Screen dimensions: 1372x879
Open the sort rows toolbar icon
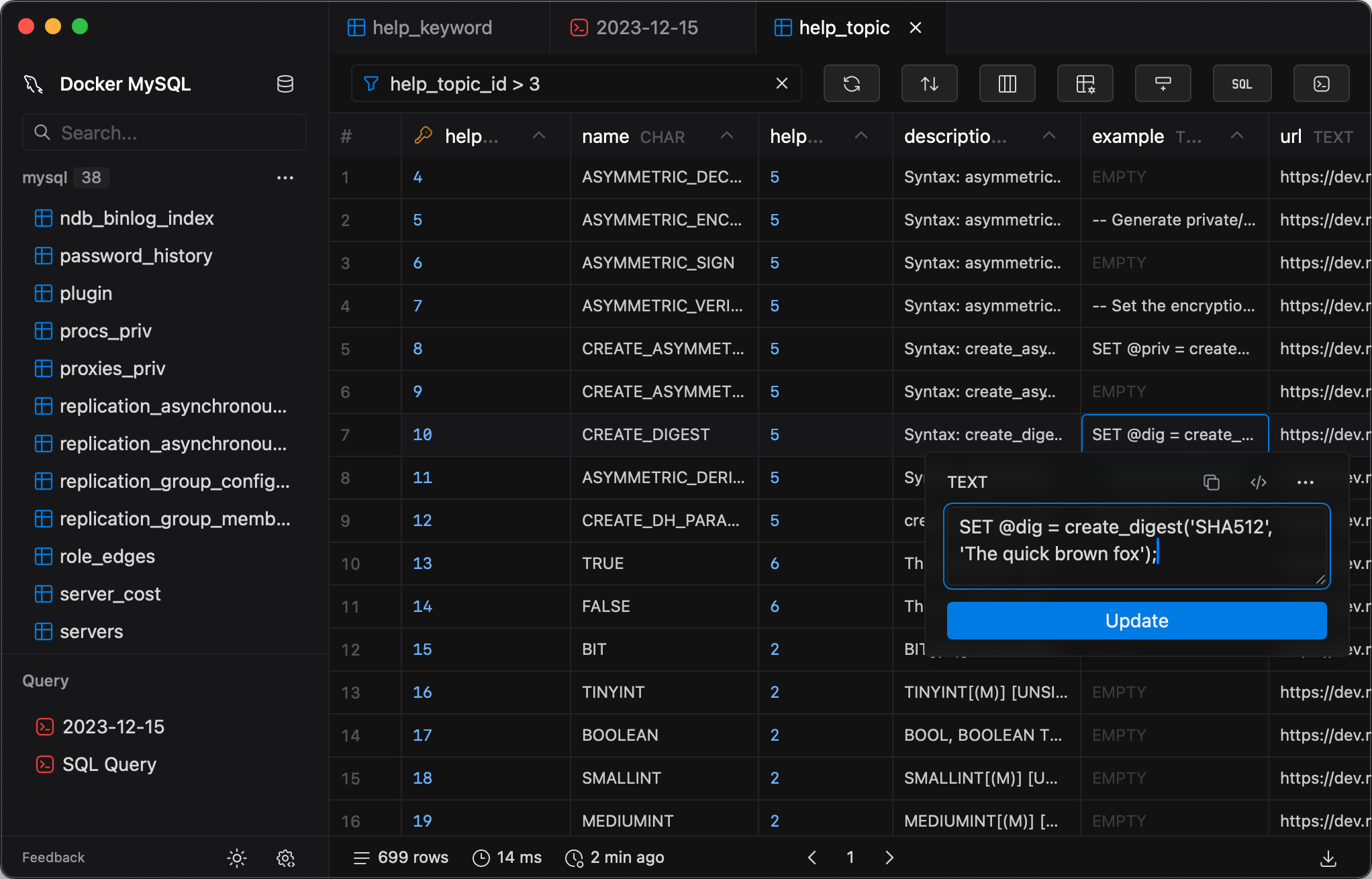coord(929,84)
